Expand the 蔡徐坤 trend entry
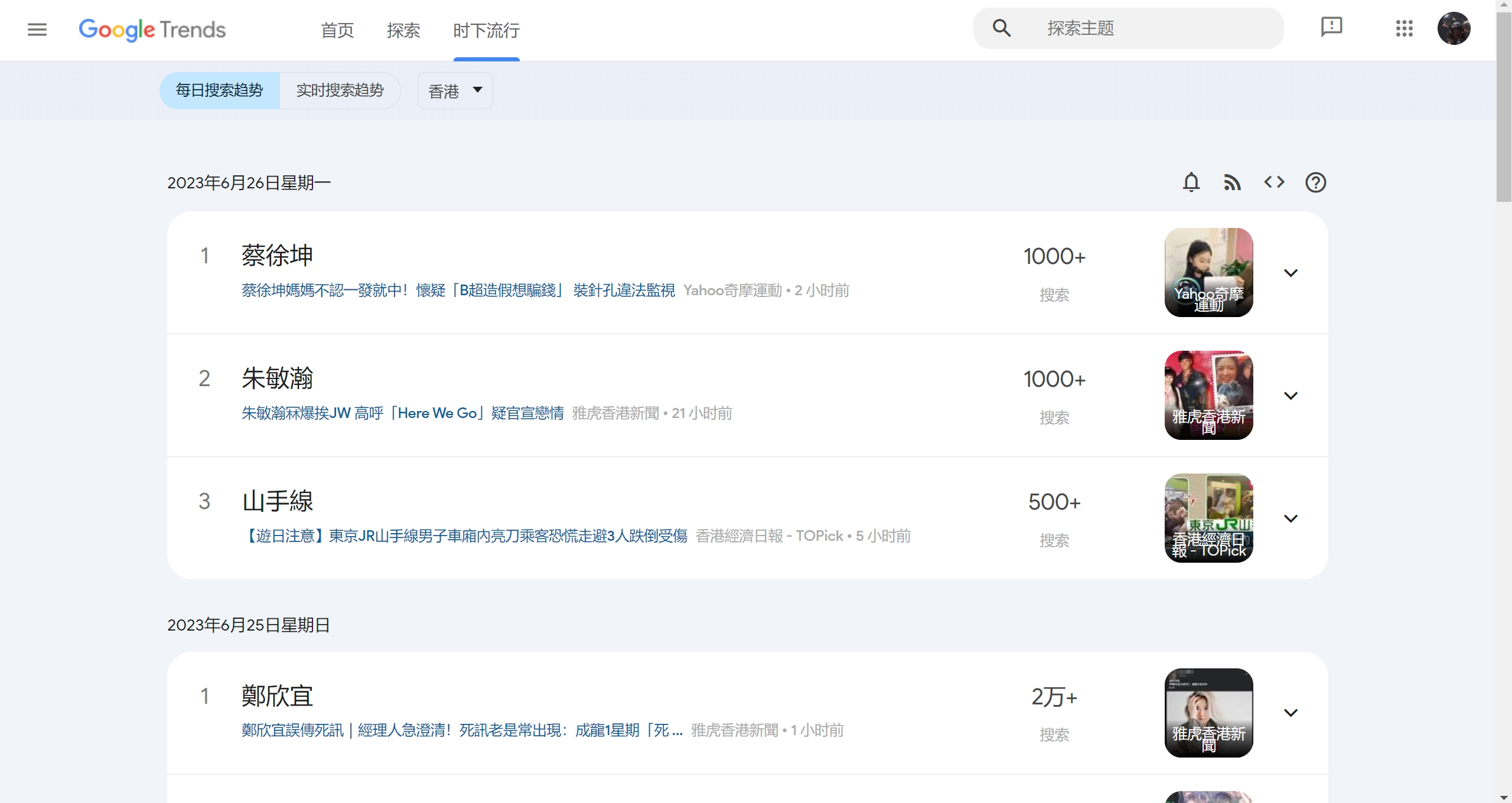 pos(1291,272)
